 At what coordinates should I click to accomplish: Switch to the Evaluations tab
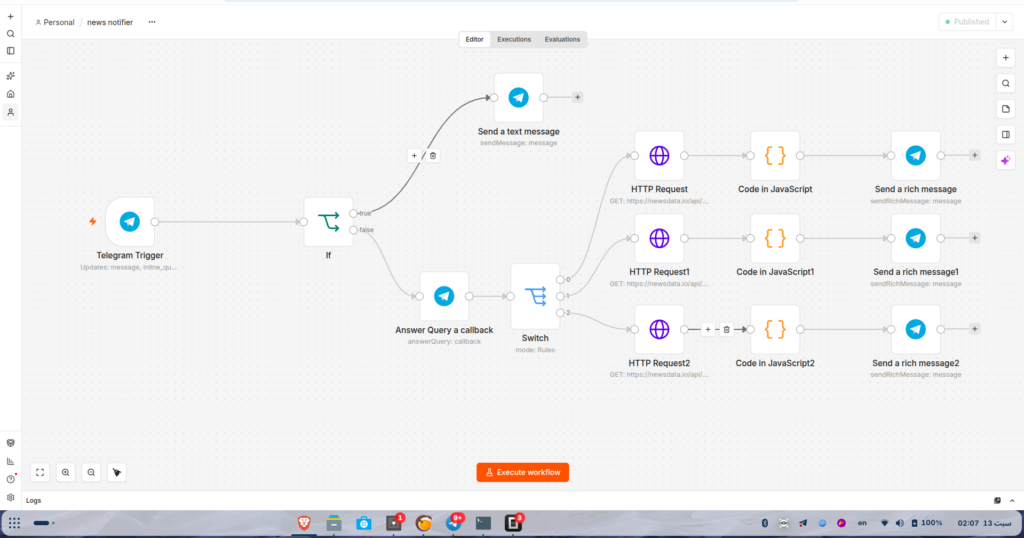(562, 39)
